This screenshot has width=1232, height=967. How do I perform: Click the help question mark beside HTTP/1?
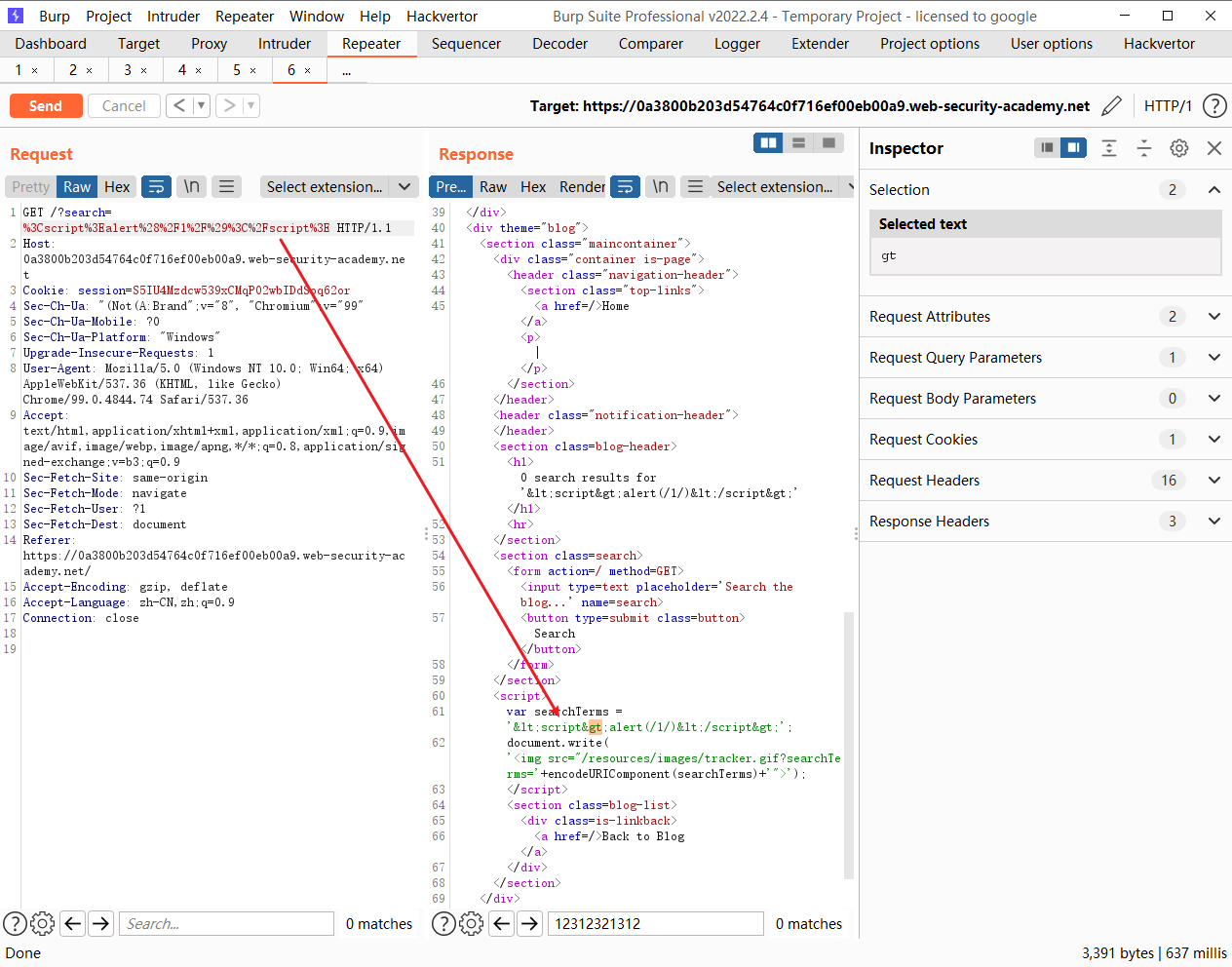[1213, 105]
